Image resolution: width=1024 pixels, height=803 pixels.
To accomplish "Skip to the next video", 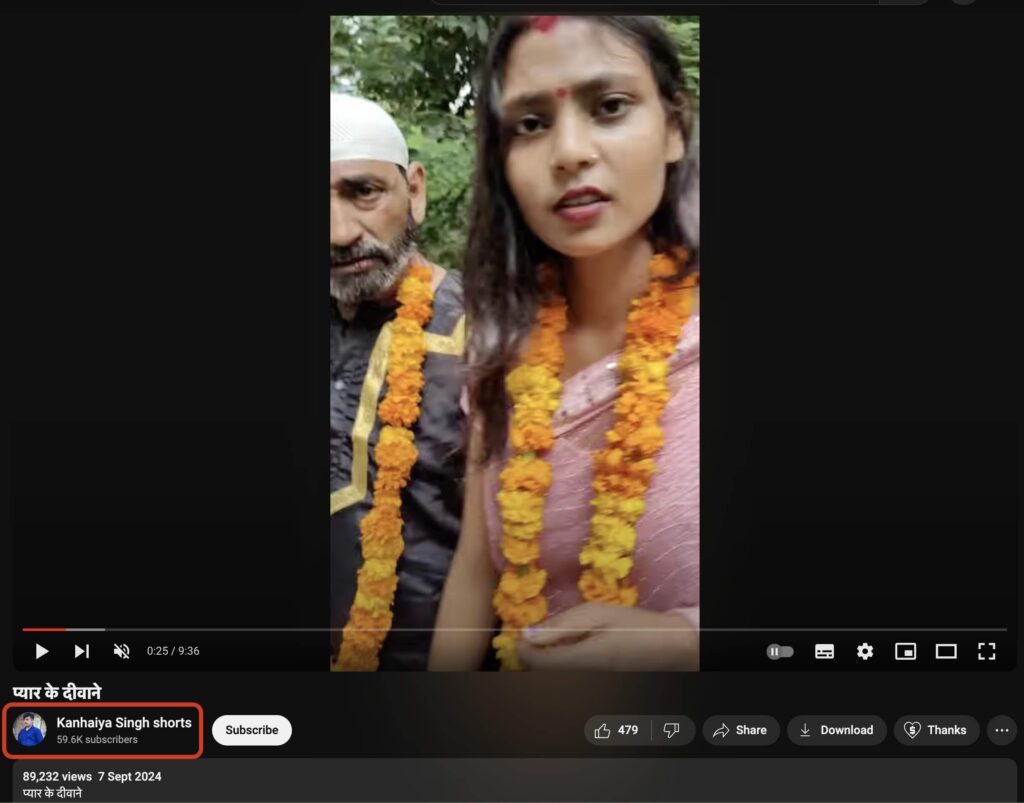I will pos(82,651).
